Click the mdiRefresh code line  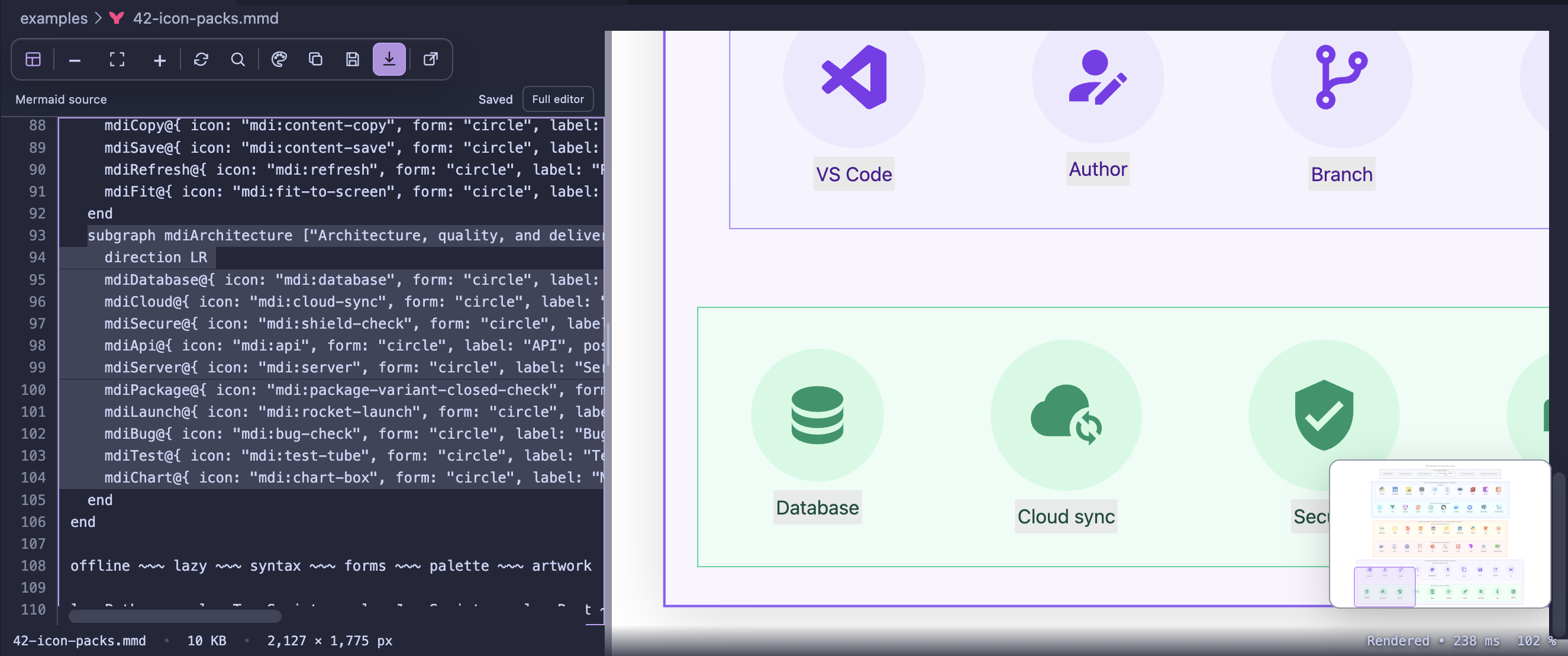(x=353, y=170)
